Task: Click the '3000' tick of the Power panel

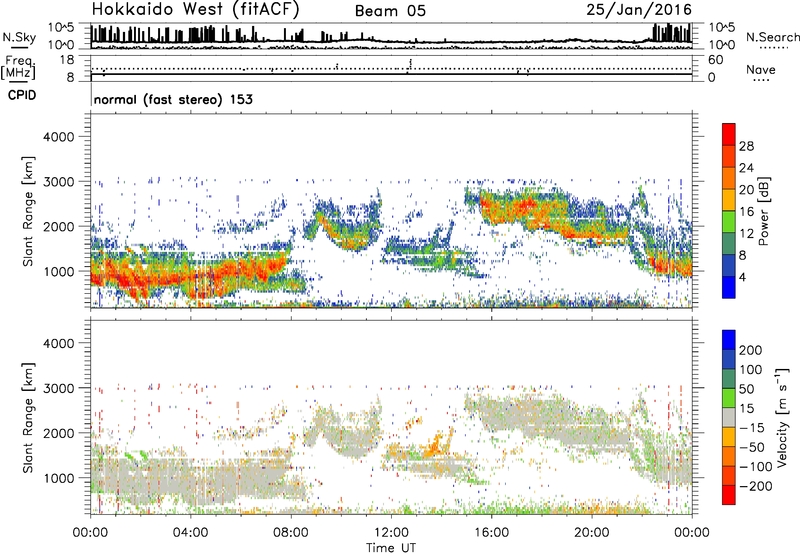Action: (58, 182)
